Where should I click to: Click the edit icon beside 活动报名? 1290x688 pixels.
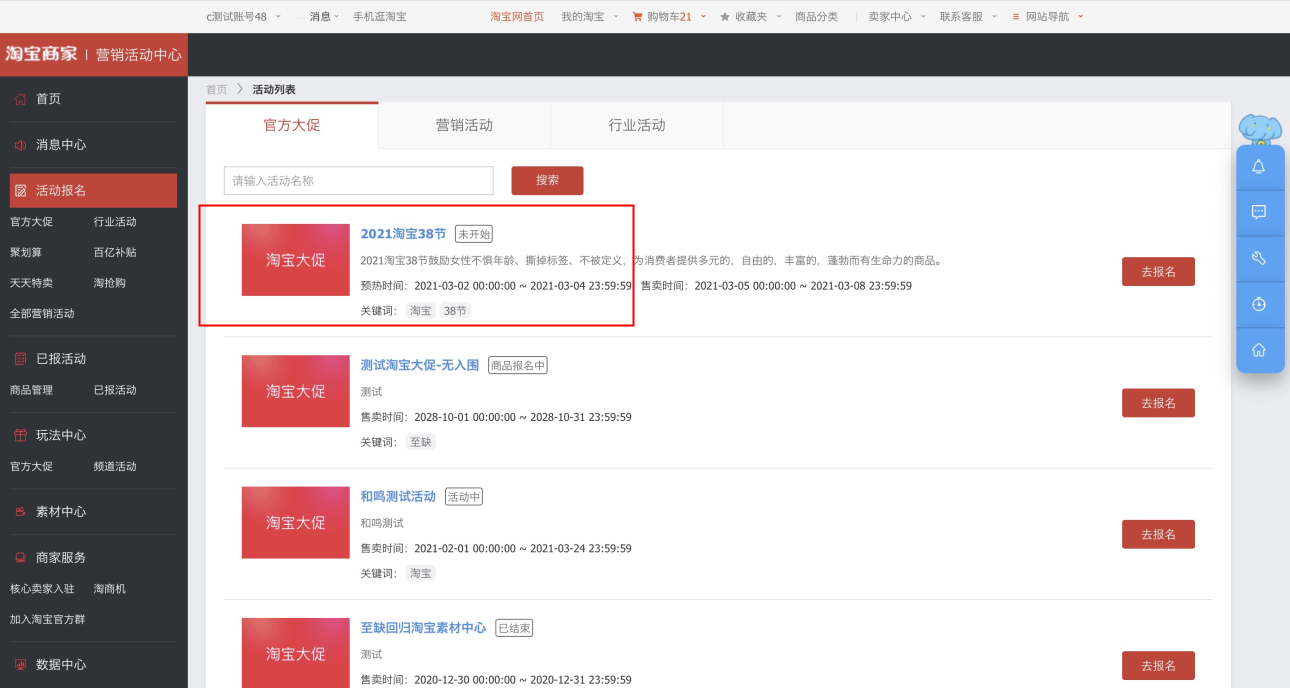tap(20, 191)
